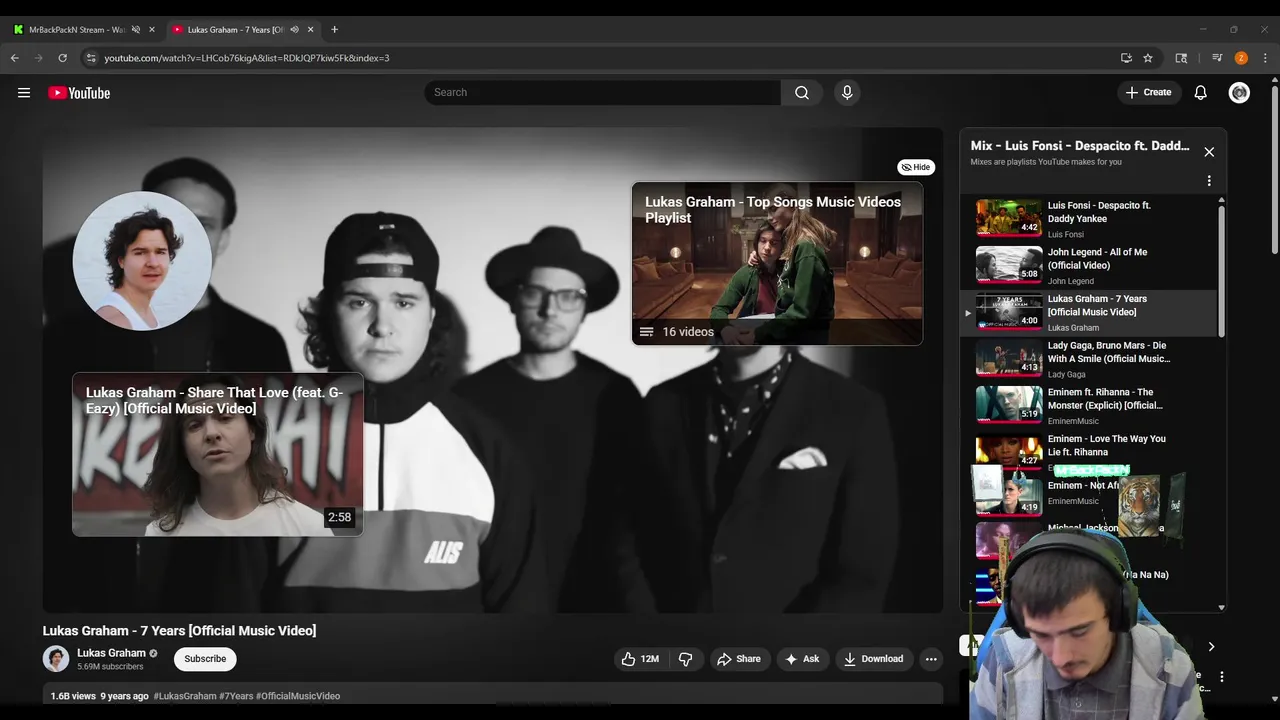Open Lukas Graham channel avatar below video
This screenshot has width=1280, height=720.
56,659
